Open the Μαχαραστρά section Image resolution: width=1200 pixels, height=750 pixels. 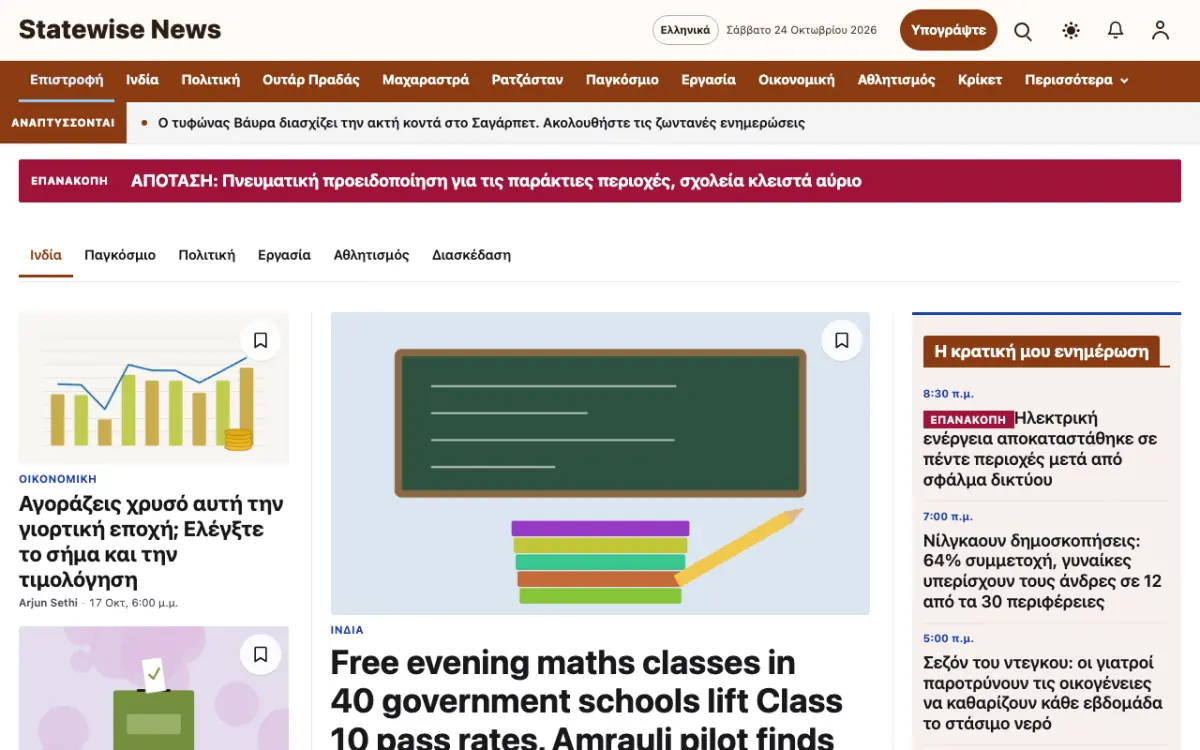click(426, 80)
